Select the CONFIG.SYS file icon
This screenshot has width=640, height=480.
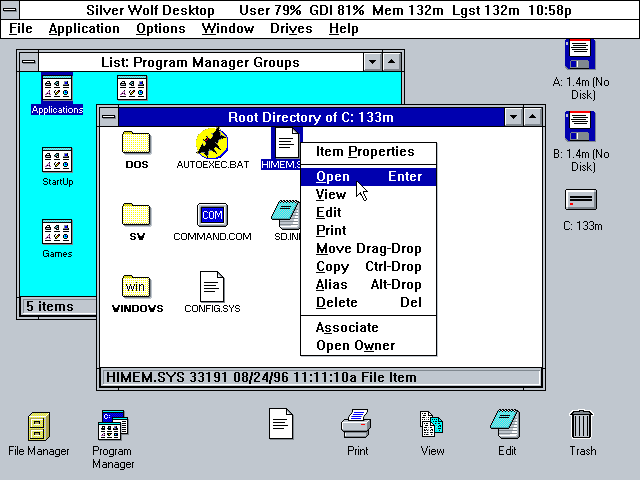click(x=212, y=287)
